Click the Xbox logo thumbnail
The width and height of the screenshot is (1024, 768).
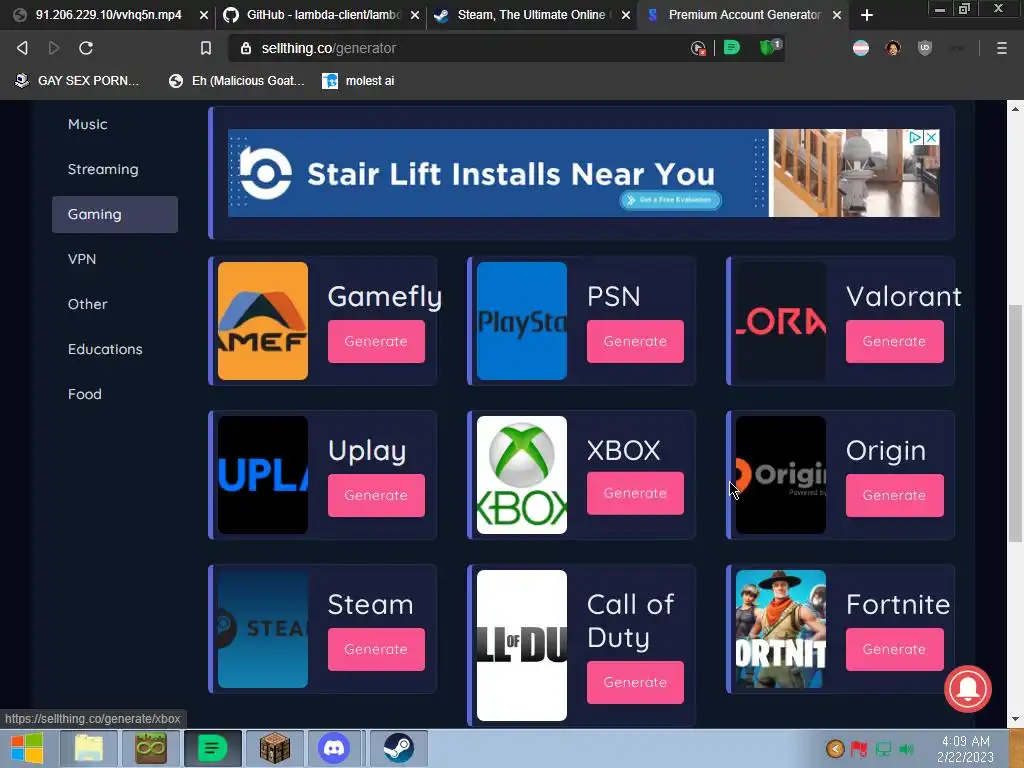pos(522,475)
